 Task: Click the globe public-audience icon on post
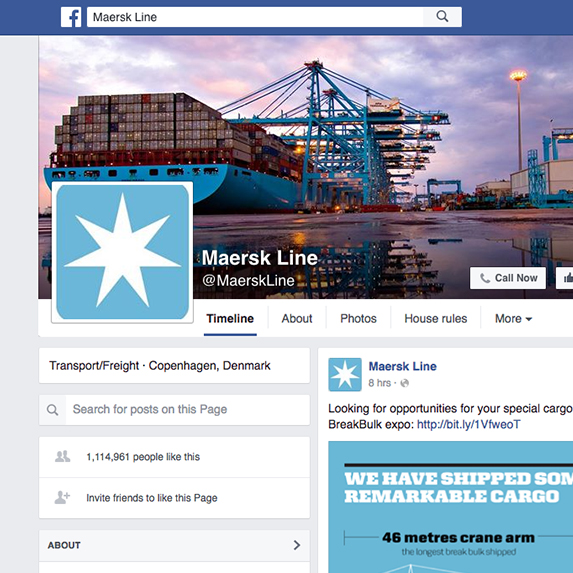coord(405,383)
